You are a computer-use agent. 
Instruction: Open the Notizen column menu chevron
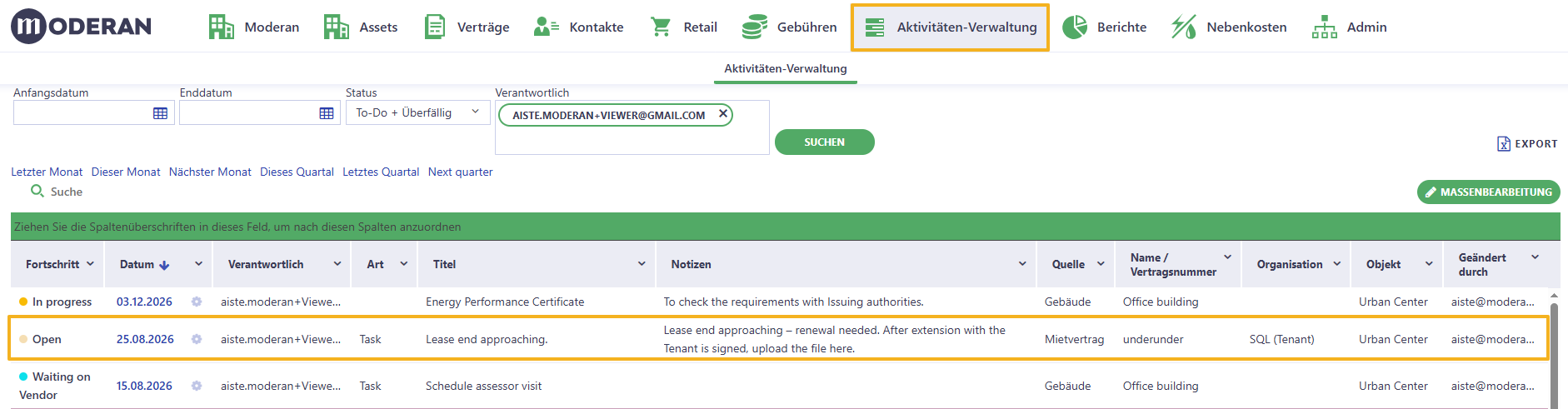[1022, 264]
